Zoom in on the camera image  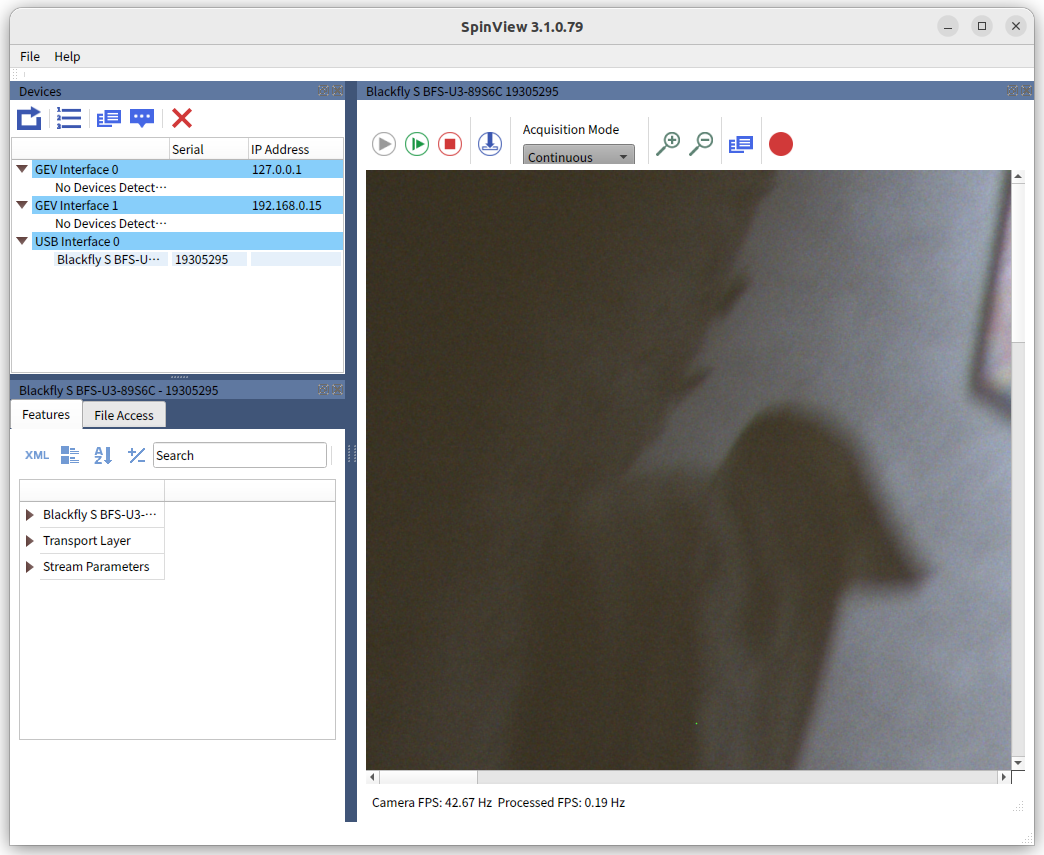click(667, 144)
